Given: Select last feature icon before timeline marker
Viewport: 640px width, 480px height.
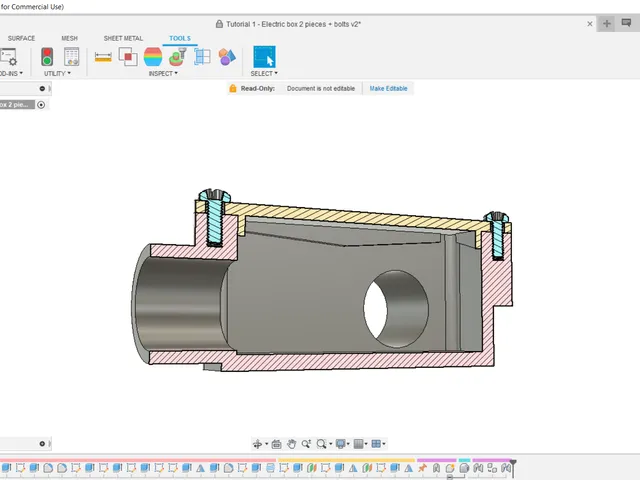Looking at the screenshot, I should (506, 468).
